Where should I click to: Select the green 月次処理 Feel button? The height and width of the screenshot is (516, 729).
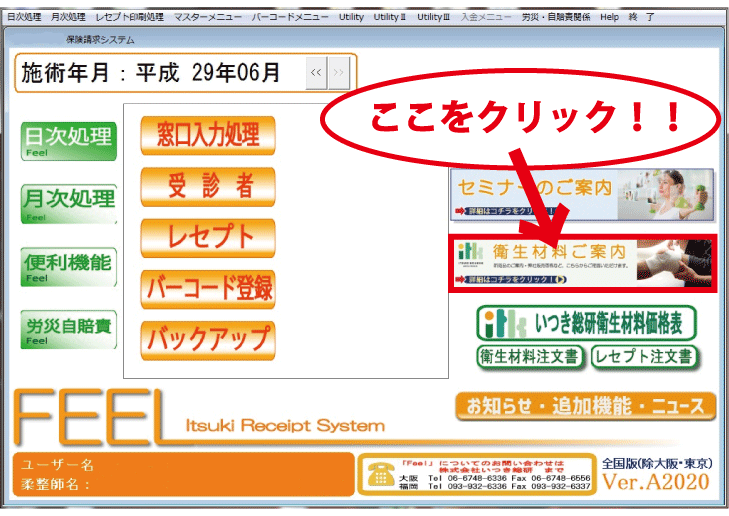coord(68,204)
